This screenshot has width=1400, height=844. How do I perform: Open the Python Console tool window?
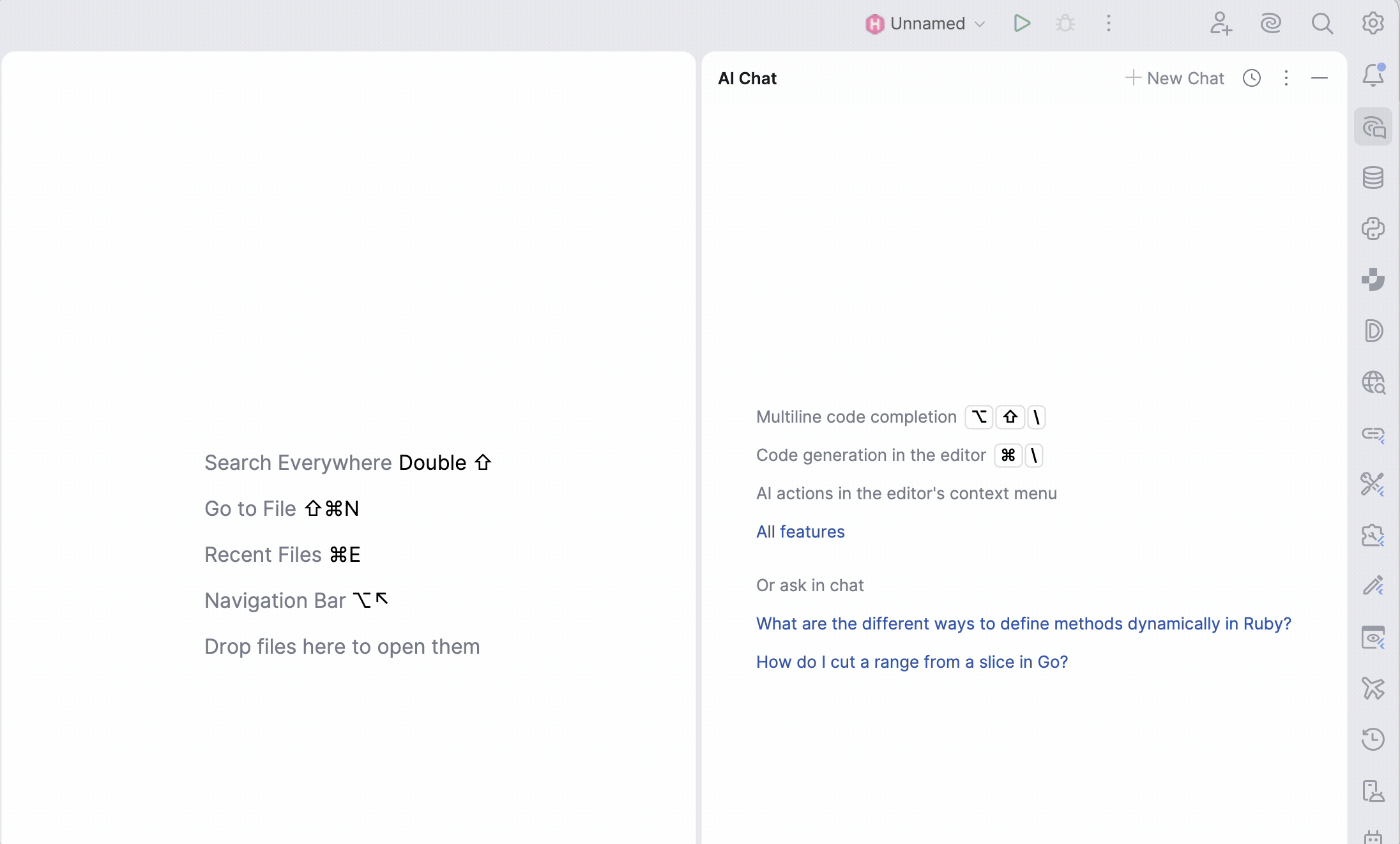pos(1373,229)
